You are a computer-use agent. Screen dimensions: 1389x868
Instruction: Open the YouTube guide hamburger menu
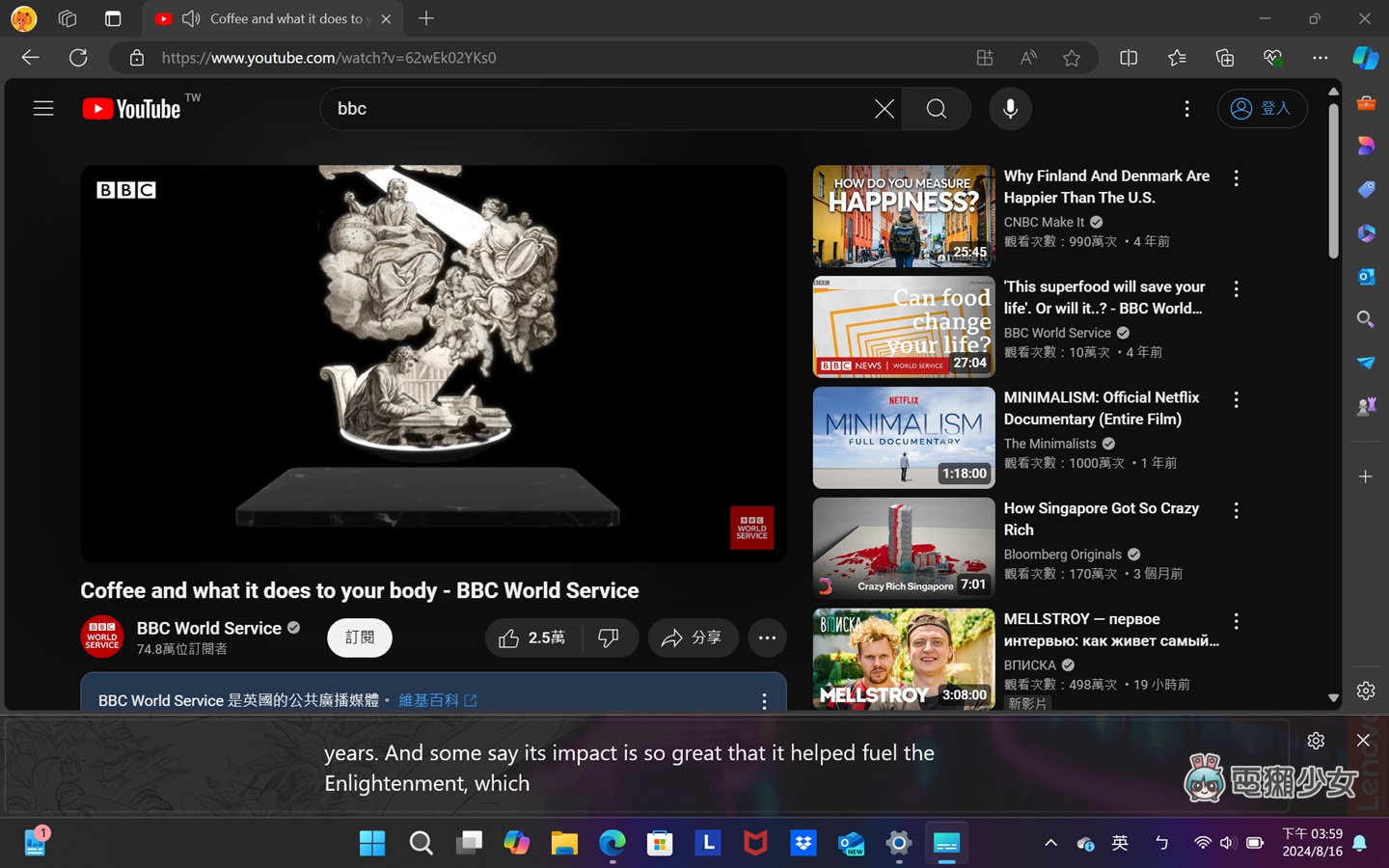(x=43, y=108)
